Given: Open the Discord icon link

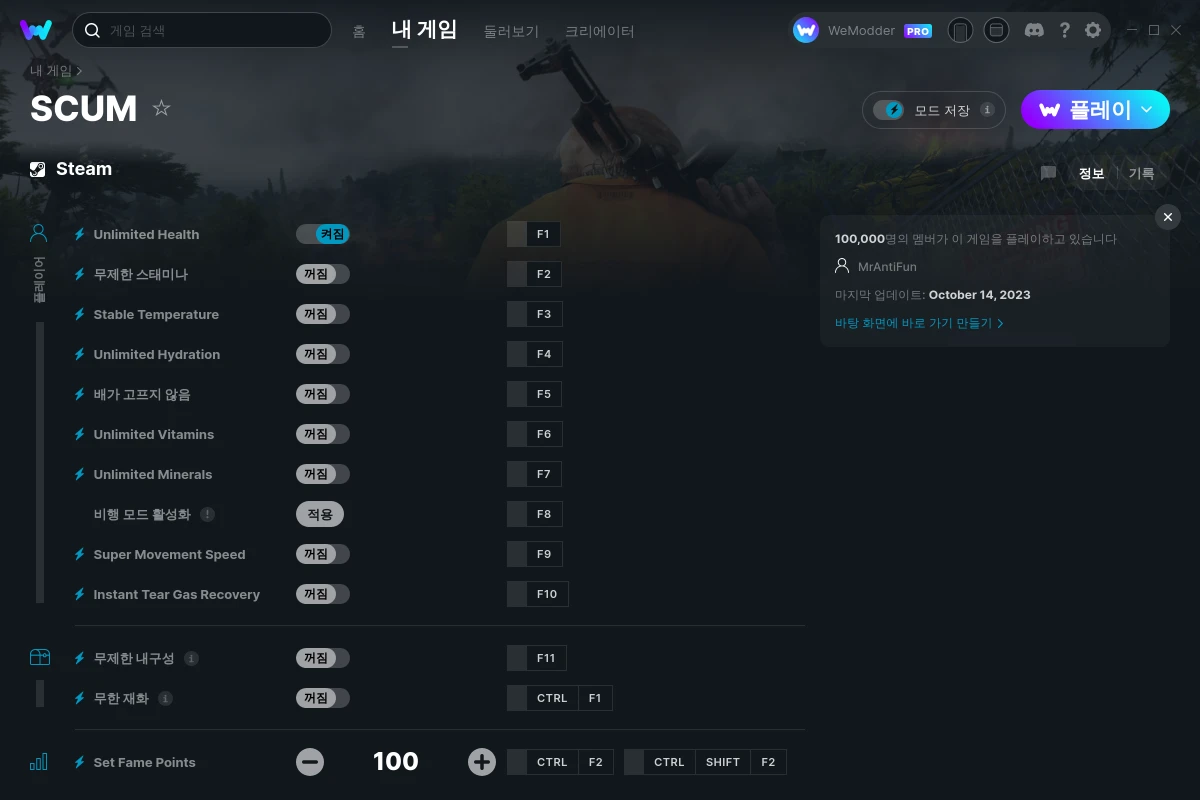Looking at the screenshot, I should (x=1034, y=30).
